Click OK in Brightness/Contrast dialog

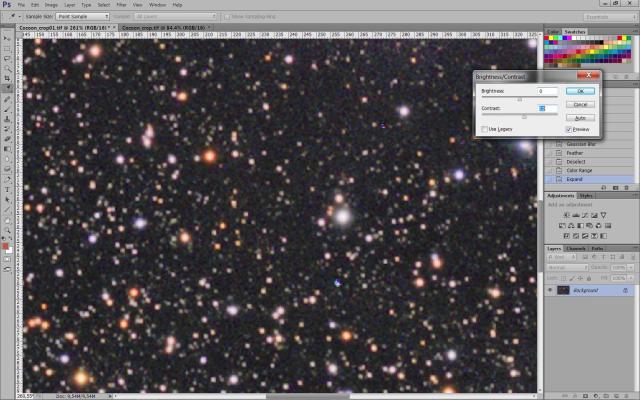[x=580, y=91]
